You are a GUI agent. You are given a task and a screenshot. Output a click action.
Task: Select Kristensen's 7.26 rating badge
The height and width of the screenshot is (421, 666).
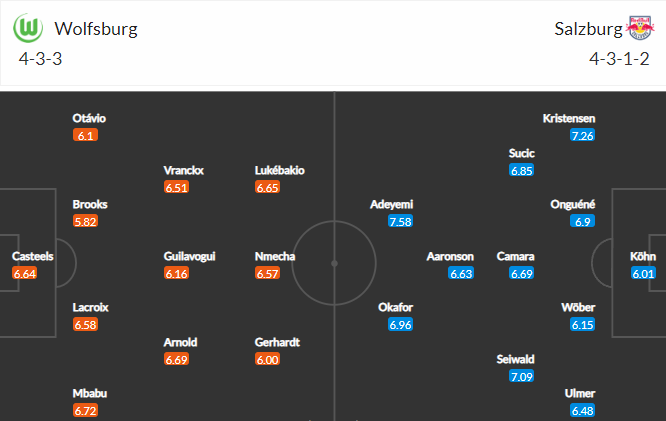pos(582,136)
